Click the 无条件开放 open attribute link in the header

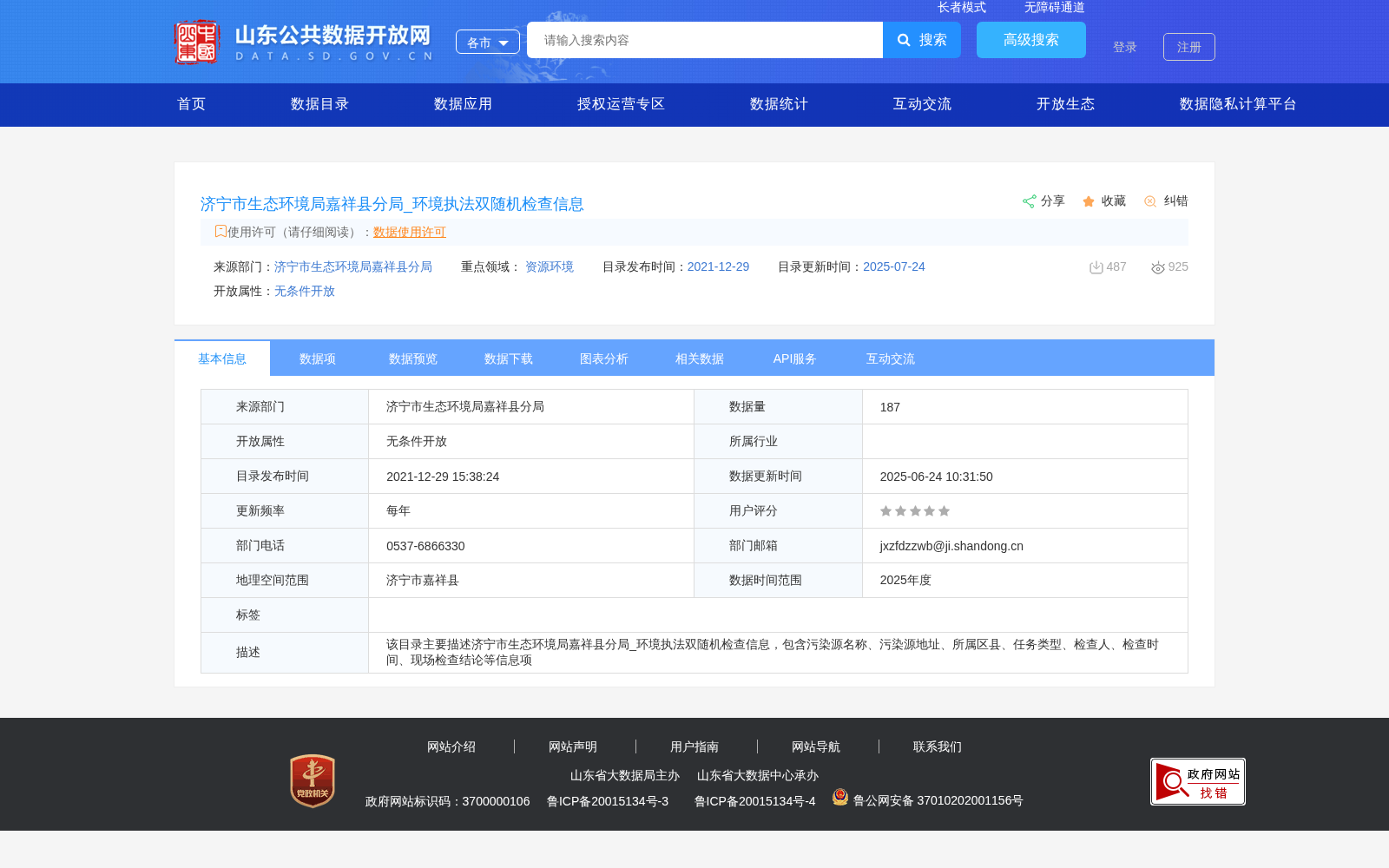[x=305, y=291]
